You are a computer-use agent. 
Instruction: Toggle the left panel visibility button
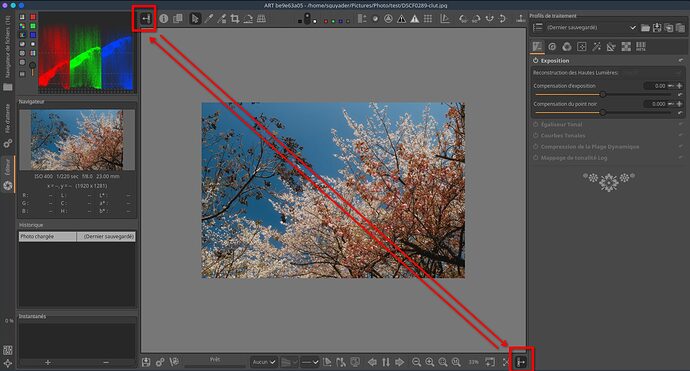[146, 19]
